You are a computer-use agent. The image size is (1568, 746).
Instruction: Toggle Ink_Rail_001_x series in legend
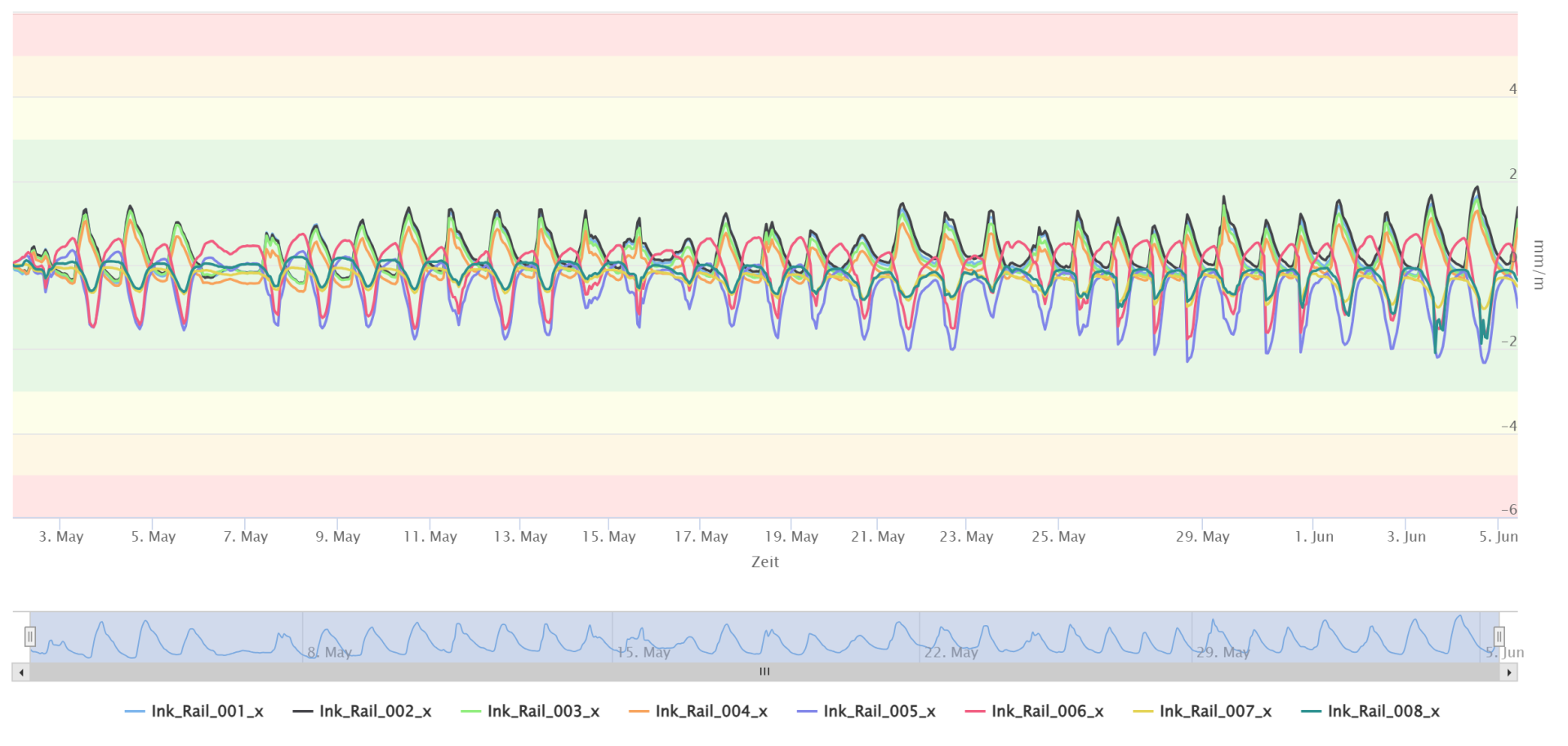(x=207, y=712)
